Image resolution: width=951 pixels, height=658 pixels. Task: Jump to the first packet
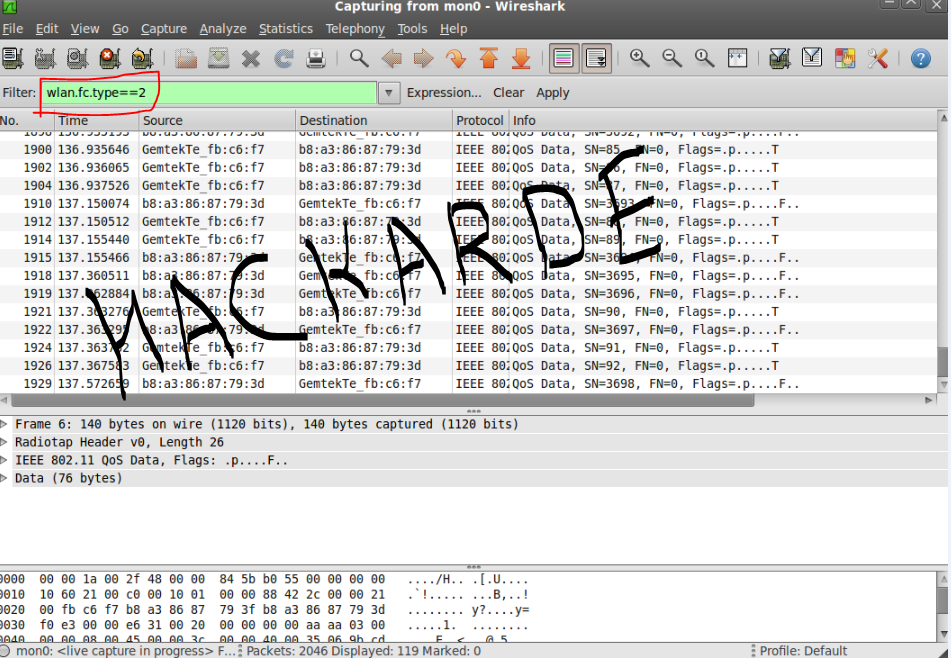point(489,58)
